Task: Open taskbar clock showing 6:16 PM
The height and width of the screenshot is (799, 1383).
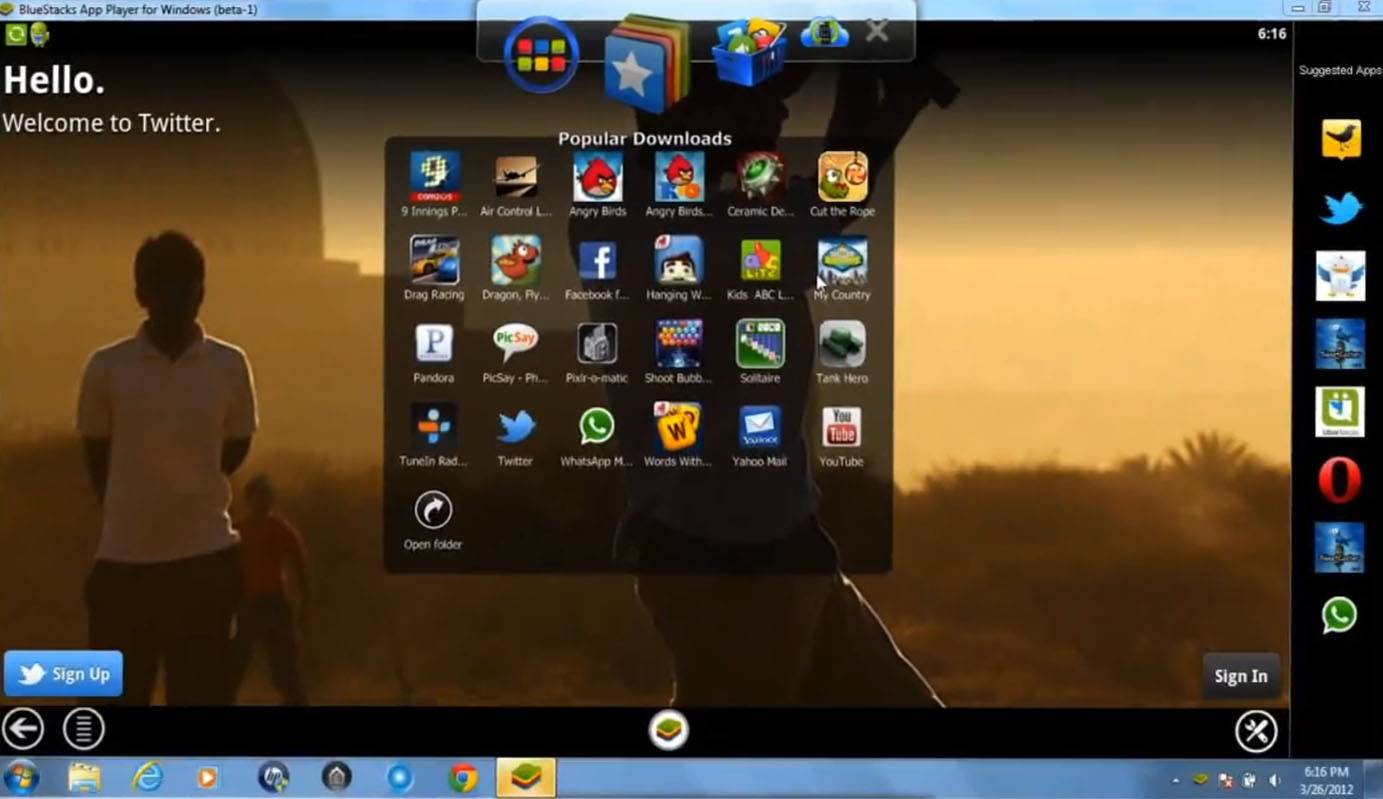Action: pos(1325,779)
